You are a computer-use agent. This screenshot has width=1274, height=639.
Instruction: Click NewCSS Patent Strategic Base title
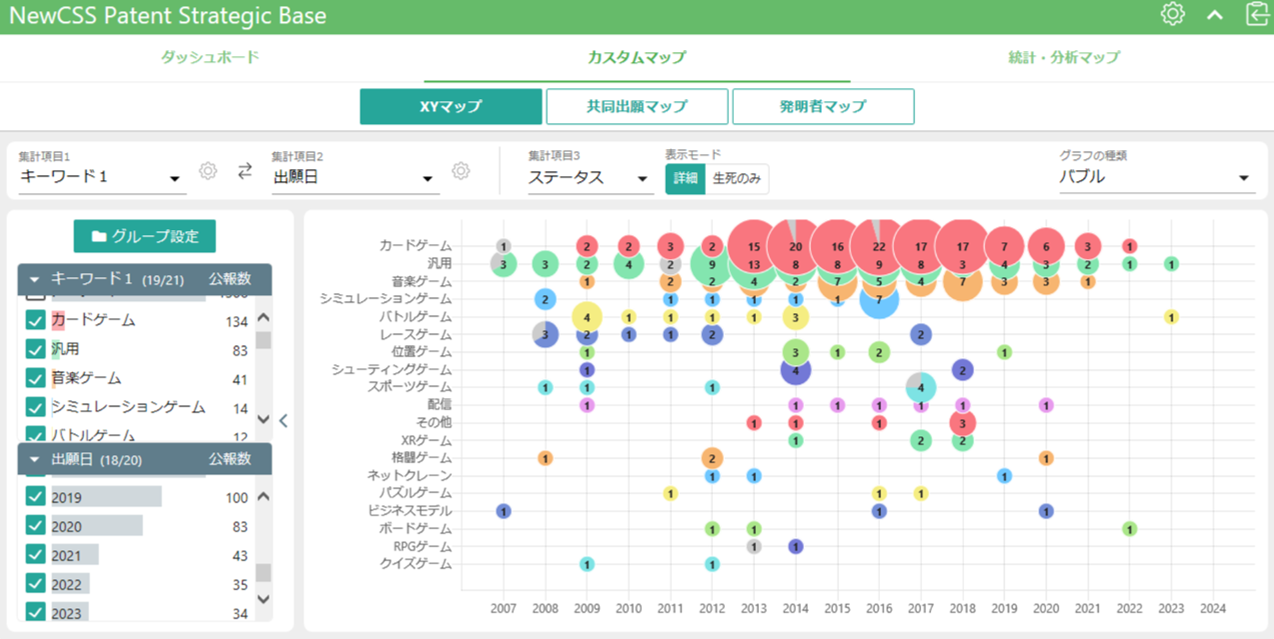[x=168, y=16]
